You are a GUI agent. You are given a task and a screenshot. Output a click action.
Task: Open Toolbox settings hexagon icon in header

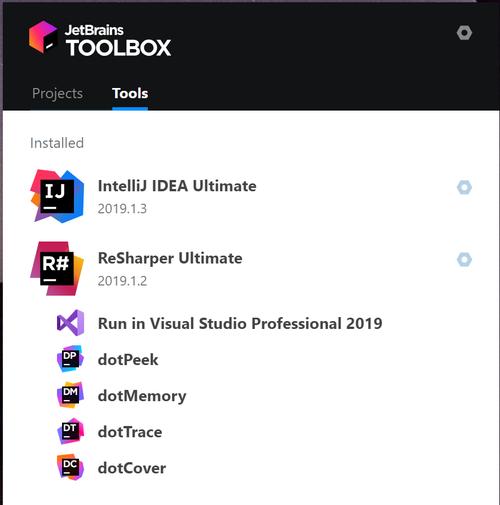pos(464,33)
